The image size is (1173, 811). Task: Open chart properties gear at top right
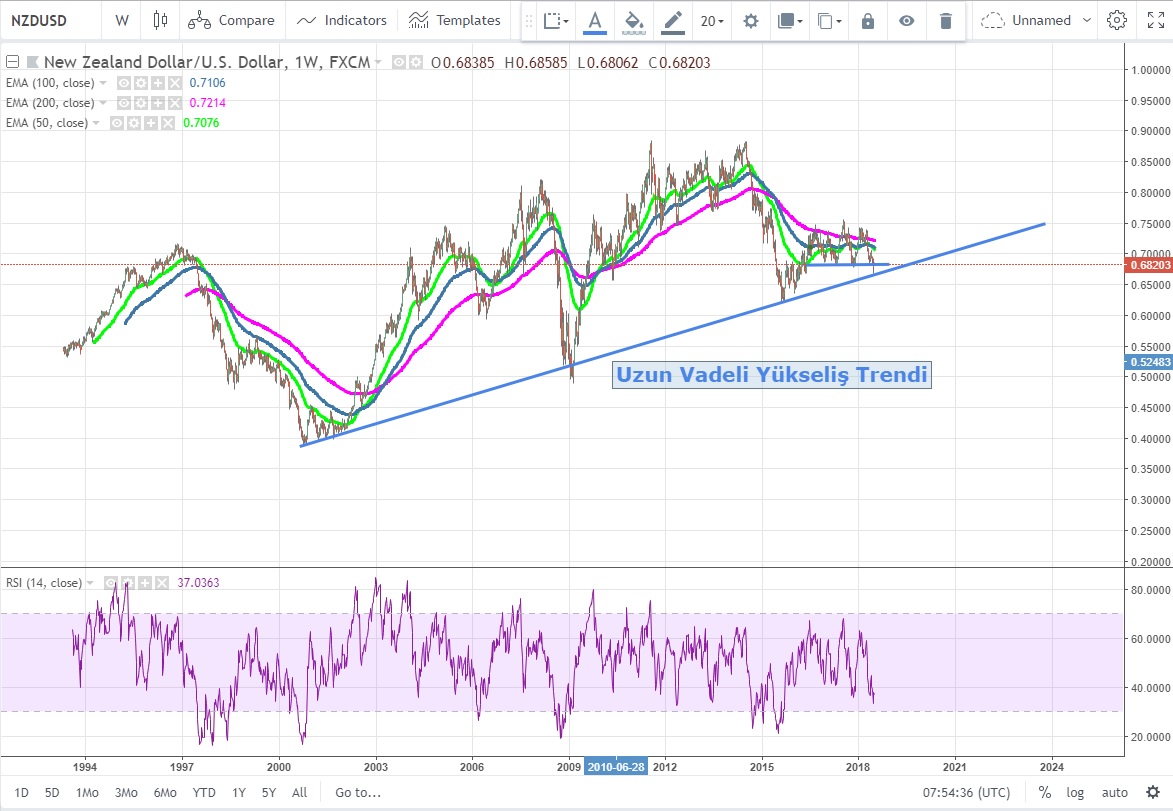[x=1117, y=20]
